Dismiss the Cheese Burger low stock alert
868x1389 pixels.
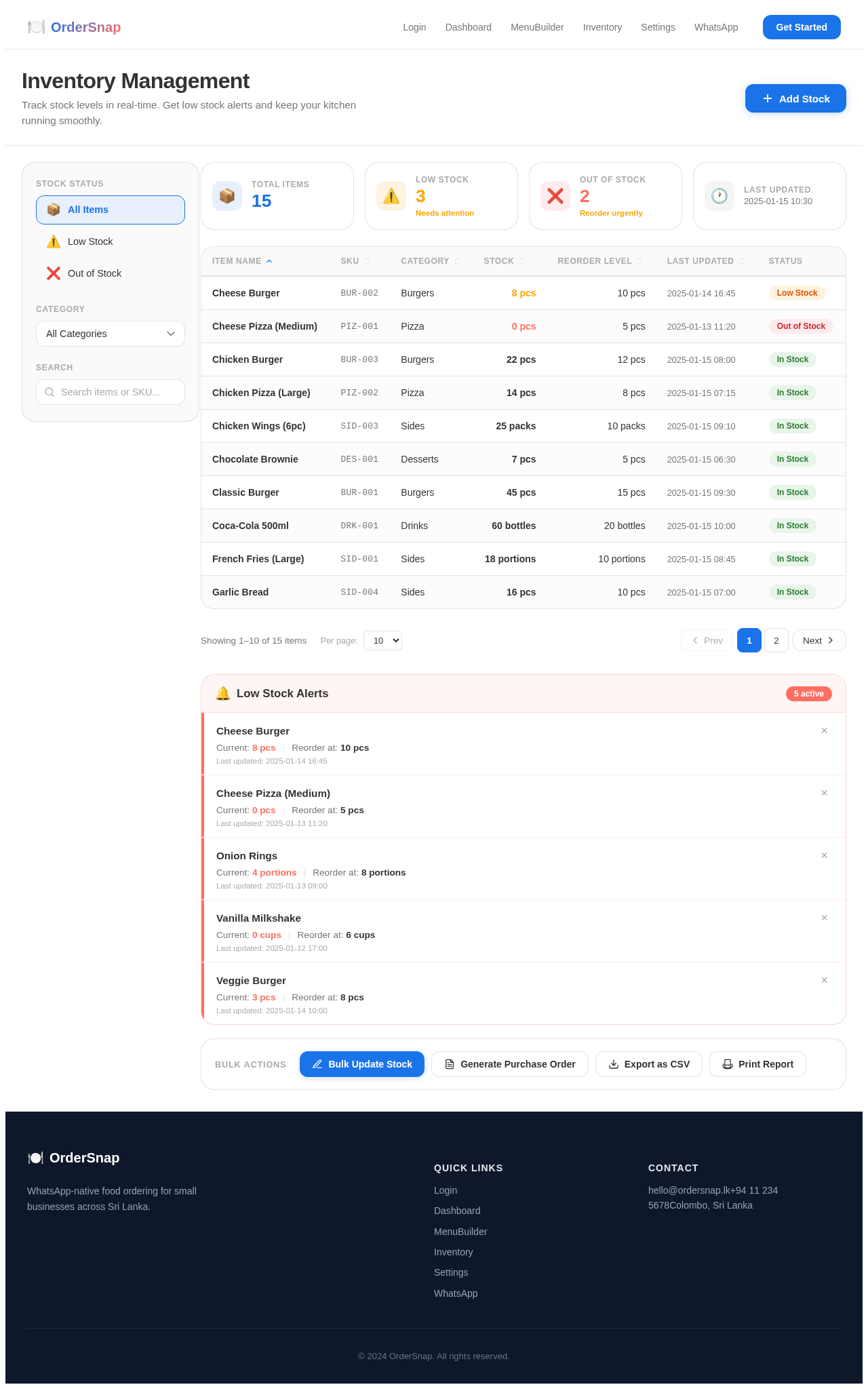(824, 730)
